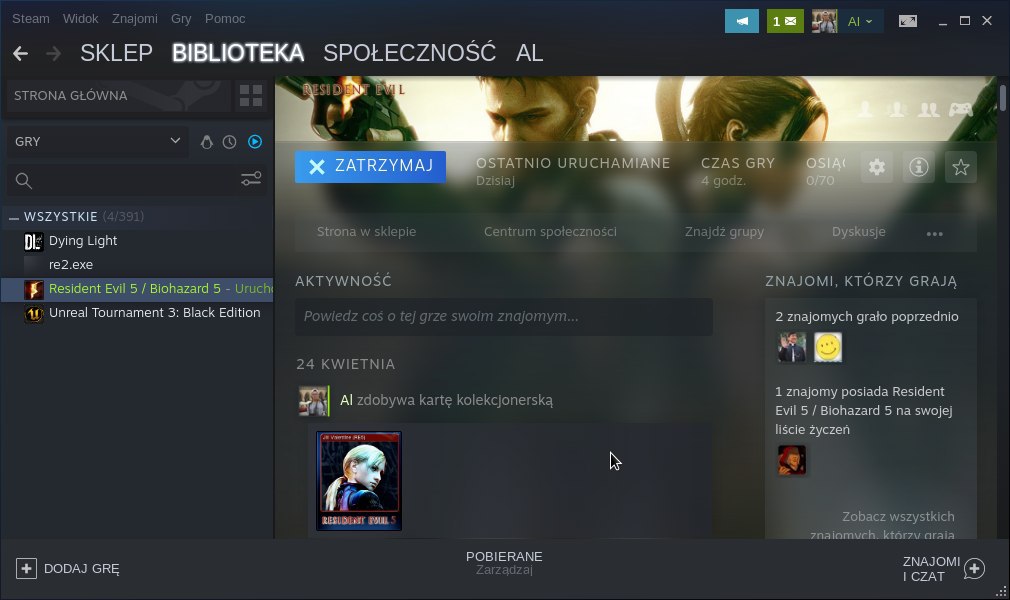Open ZNAJOMI I CZAT panel

point(931,569)
